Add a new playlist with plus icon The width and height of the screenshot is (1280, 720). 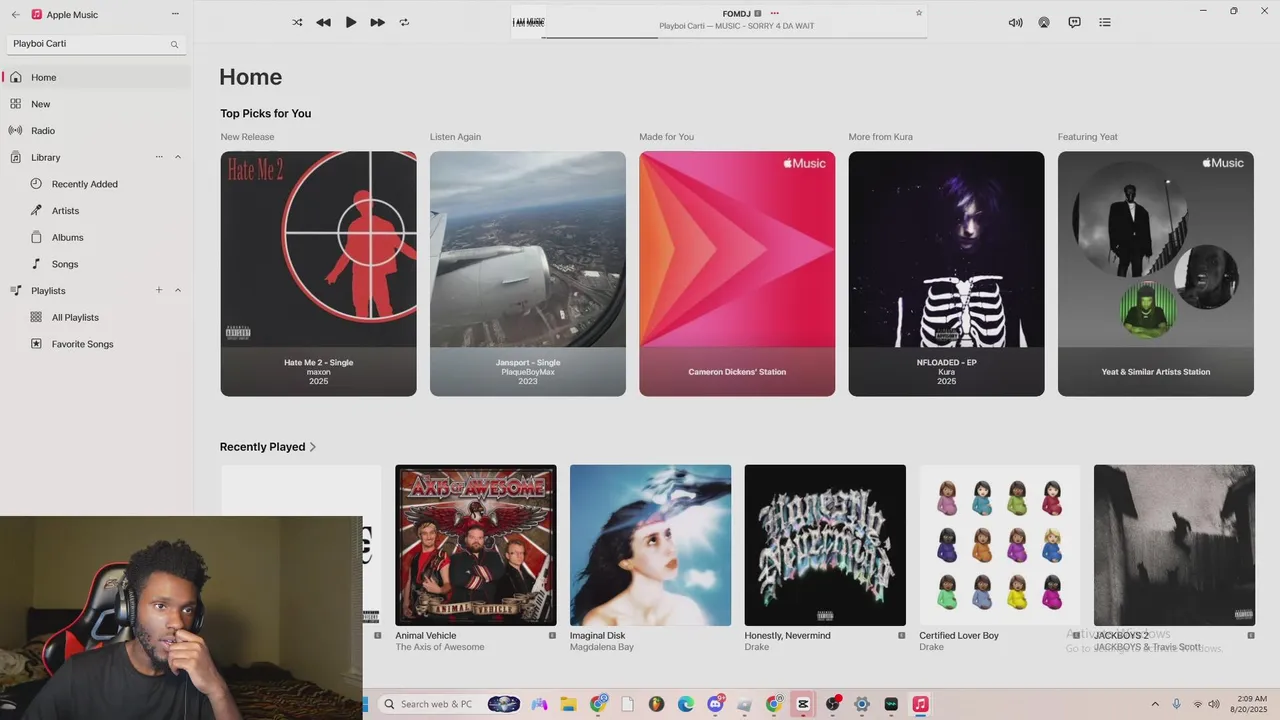click(x=159, y=290)
